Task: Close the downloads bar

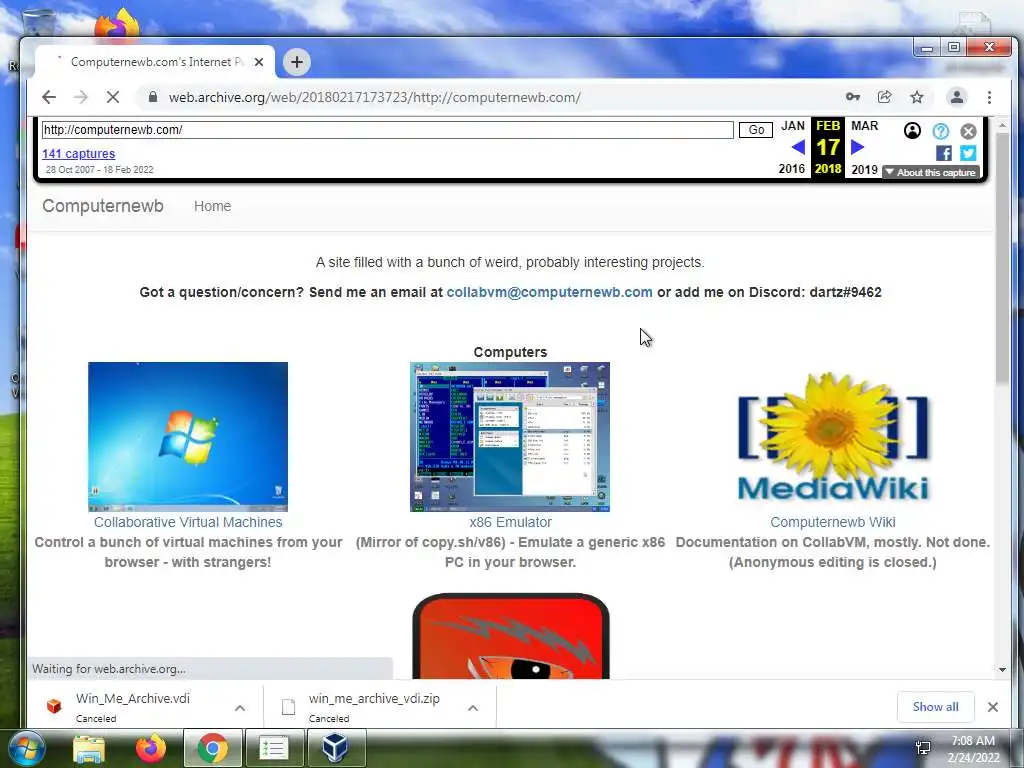Action: coord(993,707)
